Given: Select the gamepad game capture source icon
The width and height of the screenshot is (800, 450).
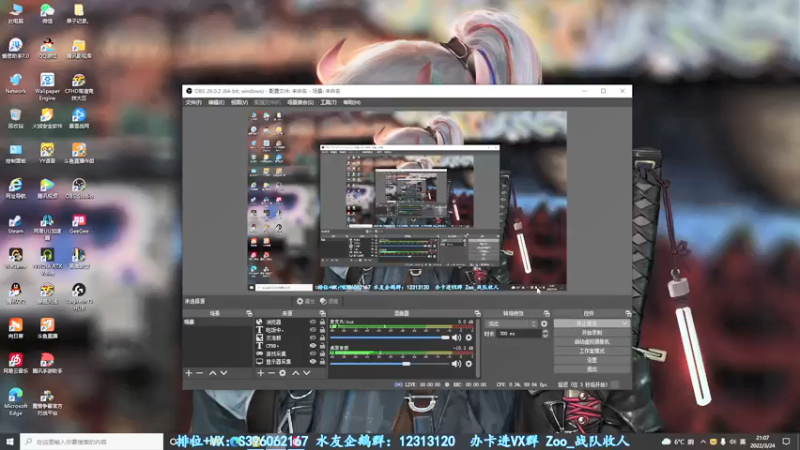Looking at the screenshot, I should [259, 354].
